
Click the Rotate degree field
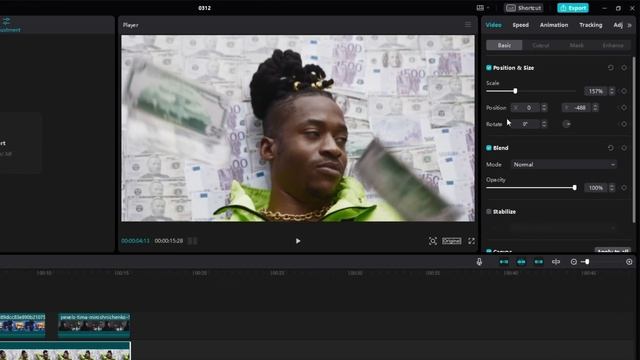tap(526, 124)
